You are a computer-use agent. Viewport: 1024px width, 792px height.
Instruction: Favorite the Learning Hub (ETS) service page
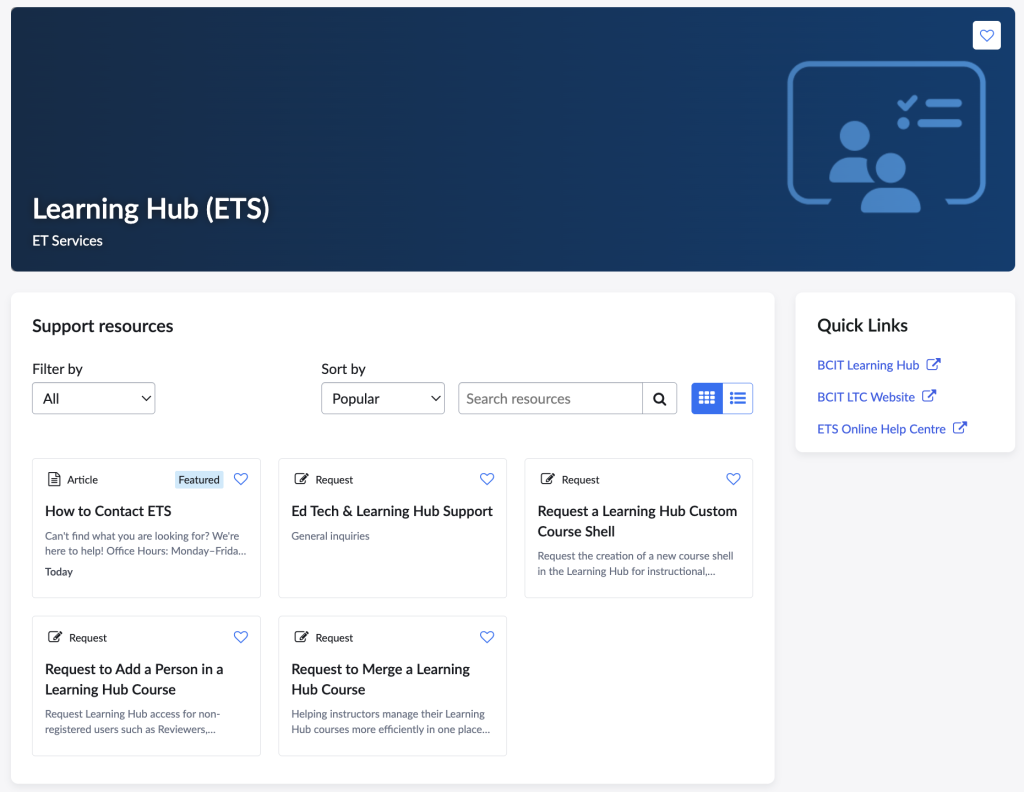point(986,35)
